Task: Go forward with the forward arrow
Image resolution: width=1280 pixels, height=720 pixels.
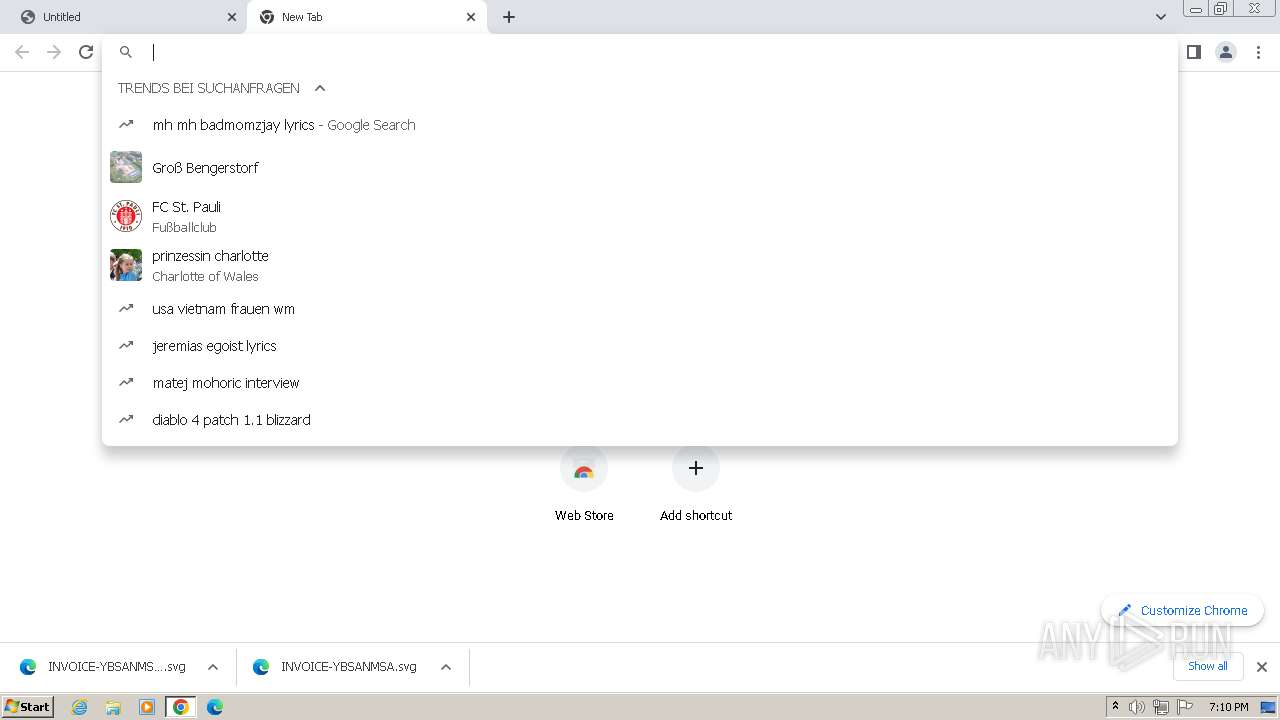Action: [54, 52]
